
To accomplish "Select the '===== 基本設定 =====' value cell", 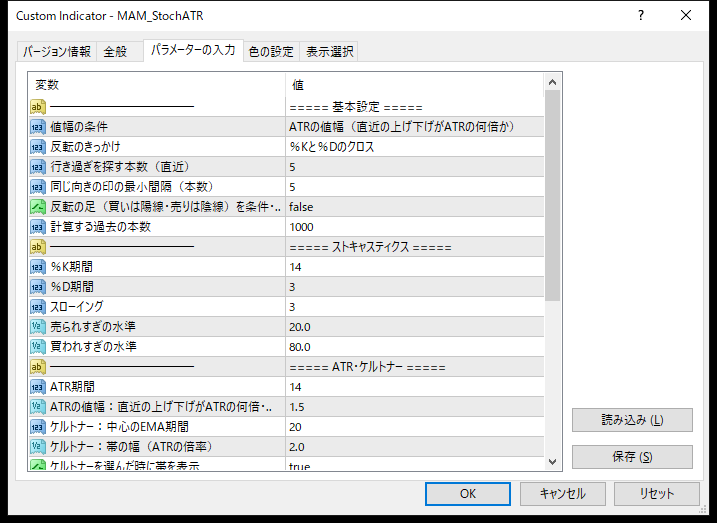I will (x=415, y=107).
